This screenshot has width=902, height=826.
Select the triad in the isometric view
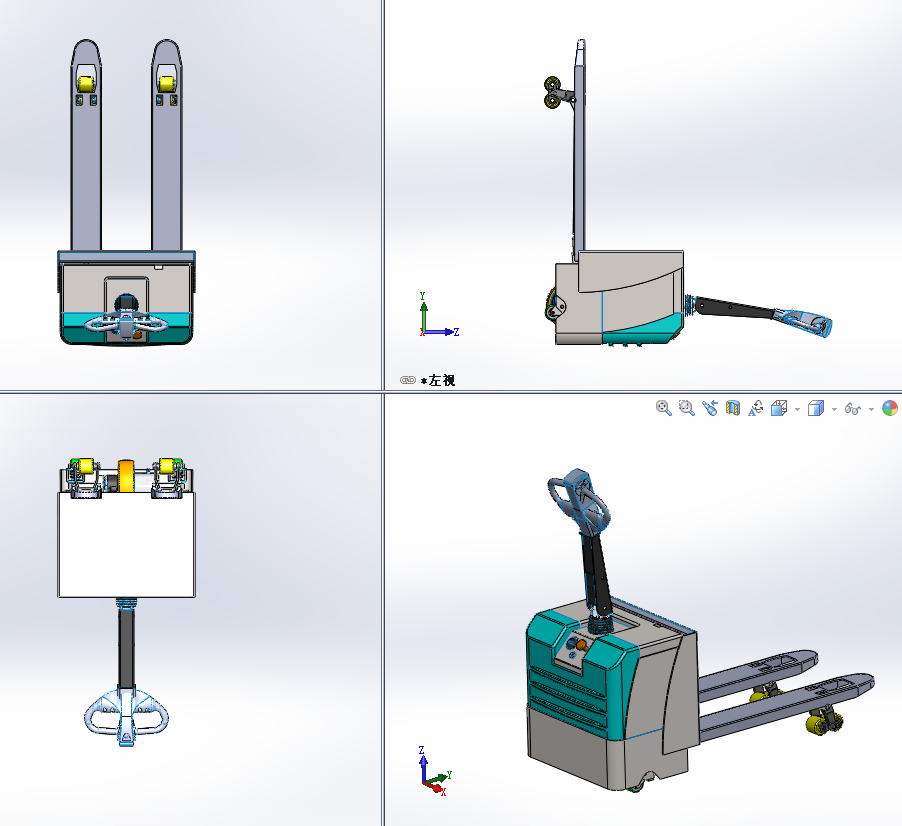435,771
